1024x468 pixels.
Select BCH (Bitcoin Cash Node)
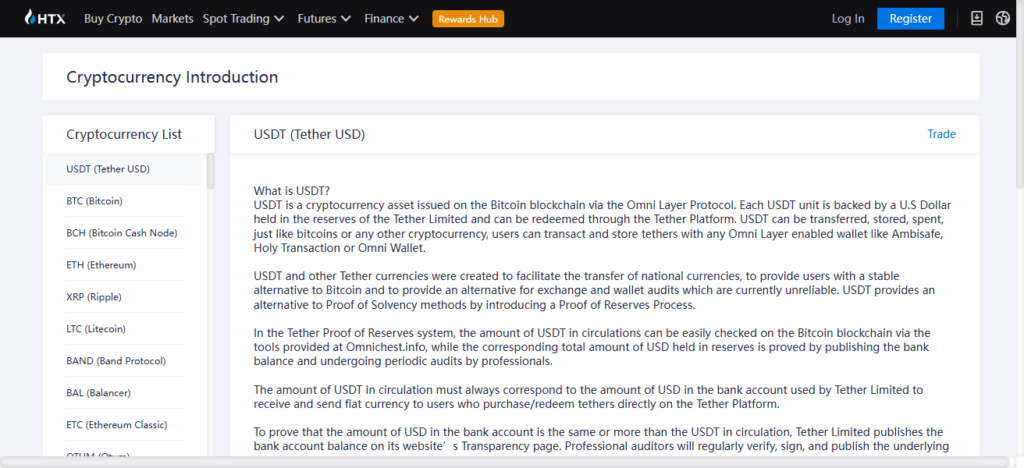point(125,233)
